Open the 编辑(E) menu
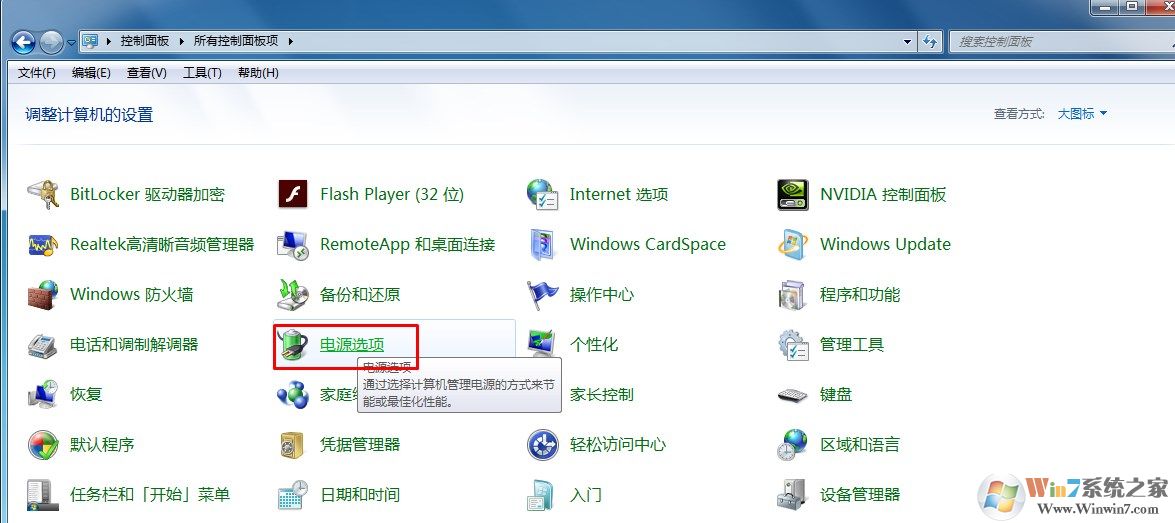 tap(91, 73)
